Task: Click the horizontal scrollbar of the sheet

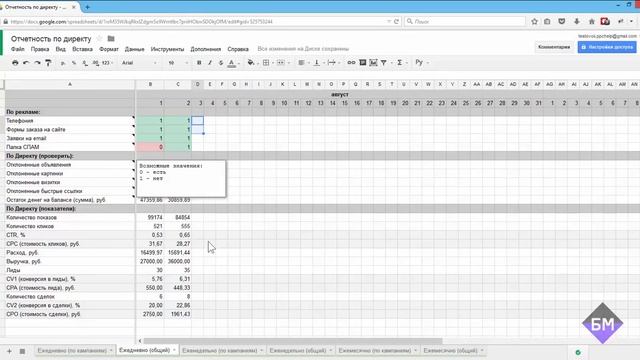Action: click(293, 341)
